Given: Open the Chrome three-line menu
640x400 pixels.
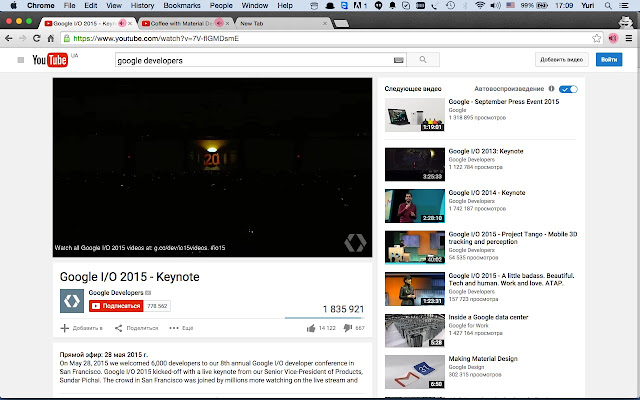Looking at the screenshot, I should 629,38.
